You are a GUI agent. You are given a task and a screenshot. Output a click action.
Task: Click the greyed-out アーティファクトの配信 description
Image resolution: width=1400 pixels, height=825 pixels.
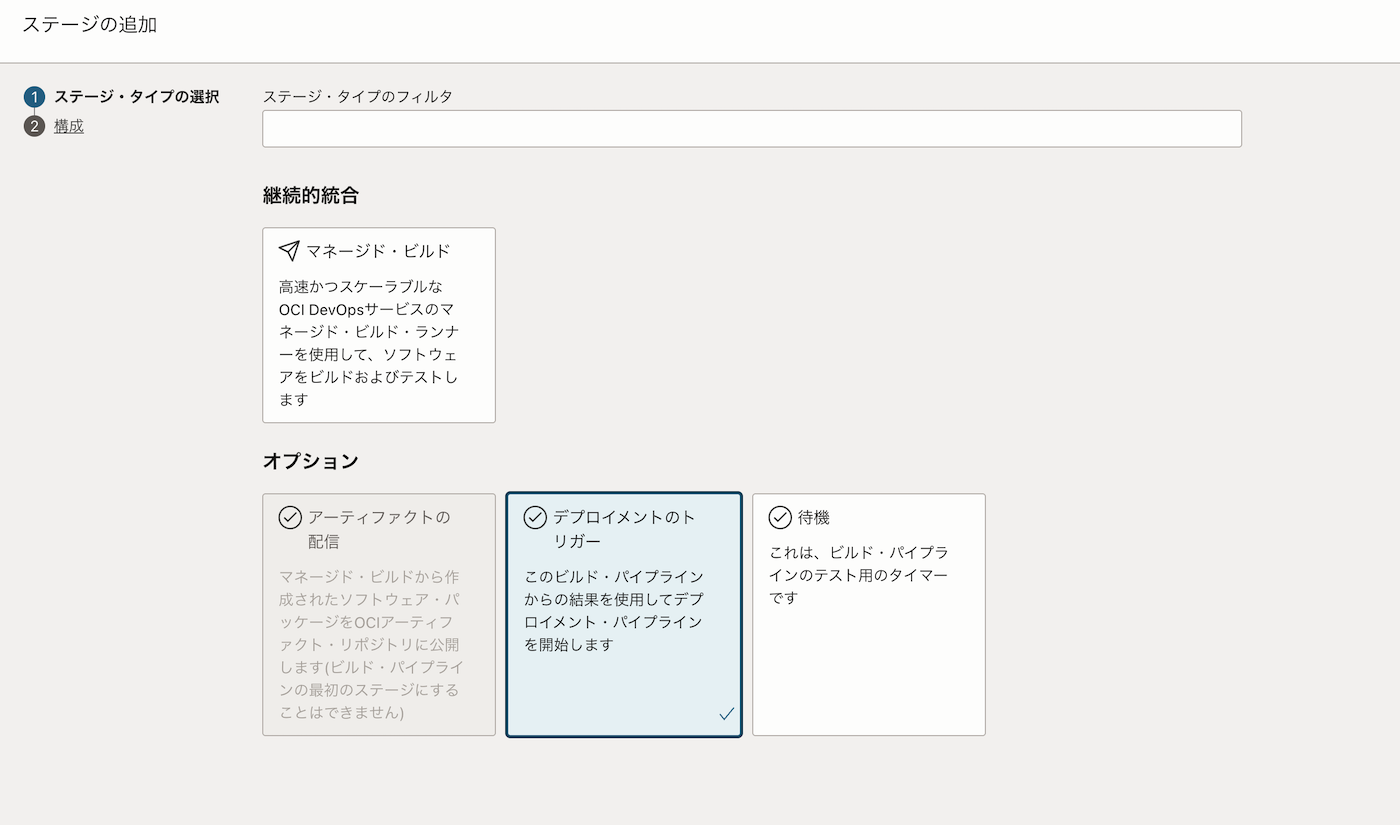click(x=369, y=644)
